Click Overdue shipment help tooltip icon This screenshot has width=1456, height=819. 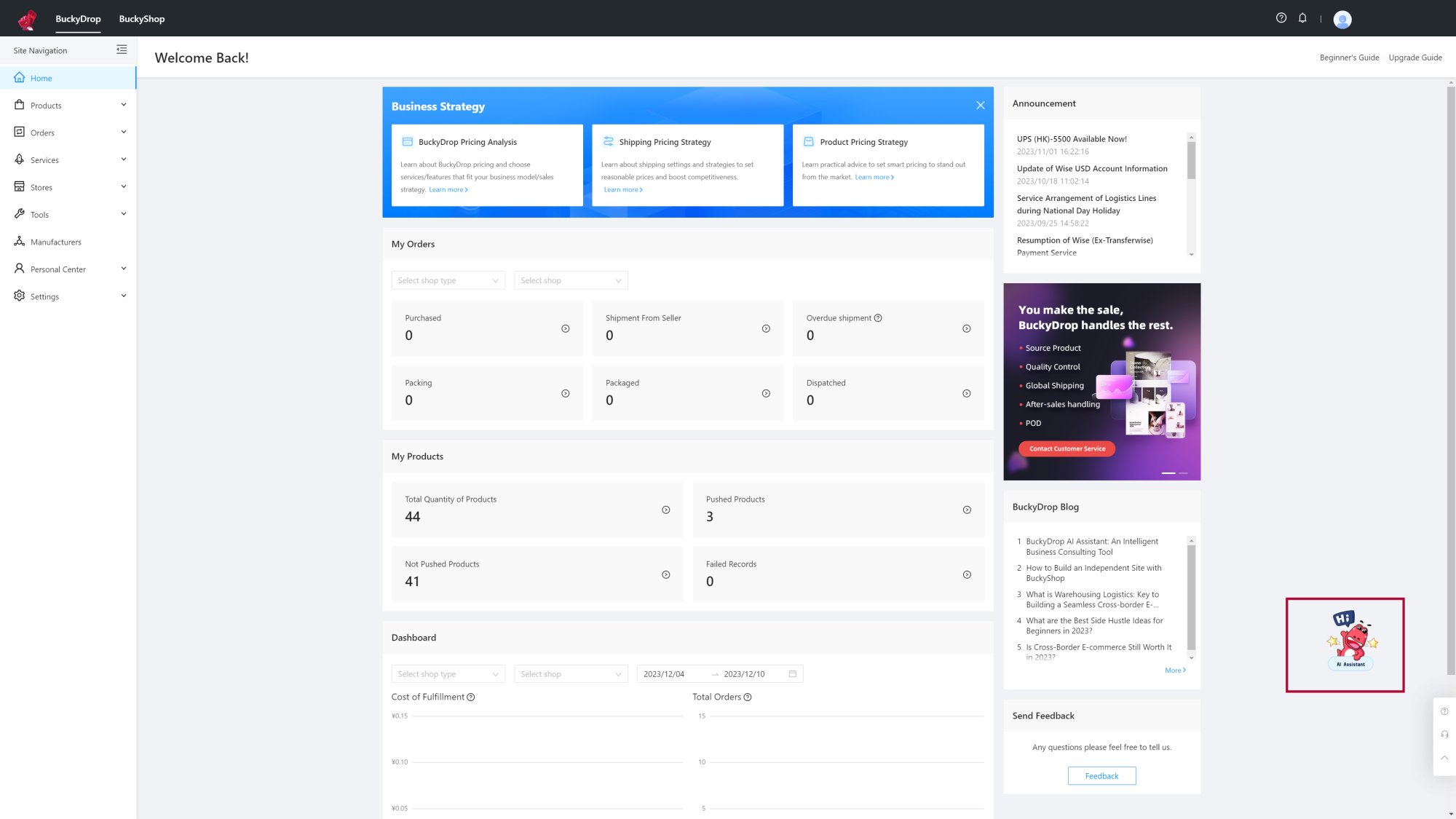[878, 318]
